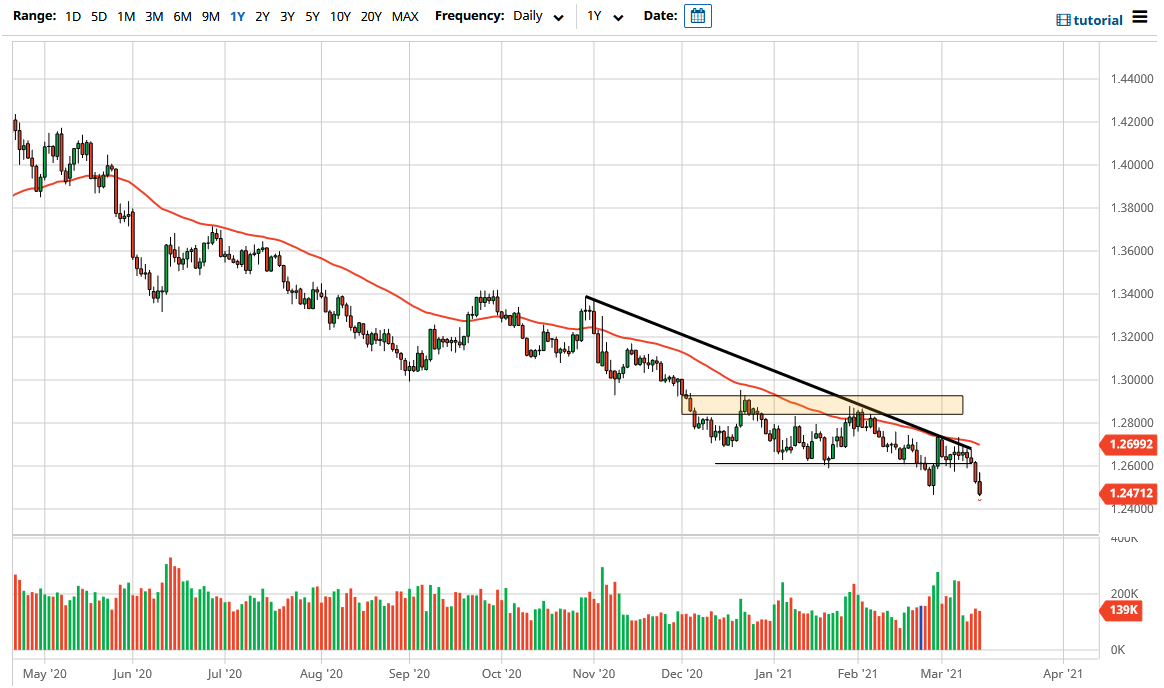Click the active 1Y range tab
1164x688 pixels.
point(237,17)
